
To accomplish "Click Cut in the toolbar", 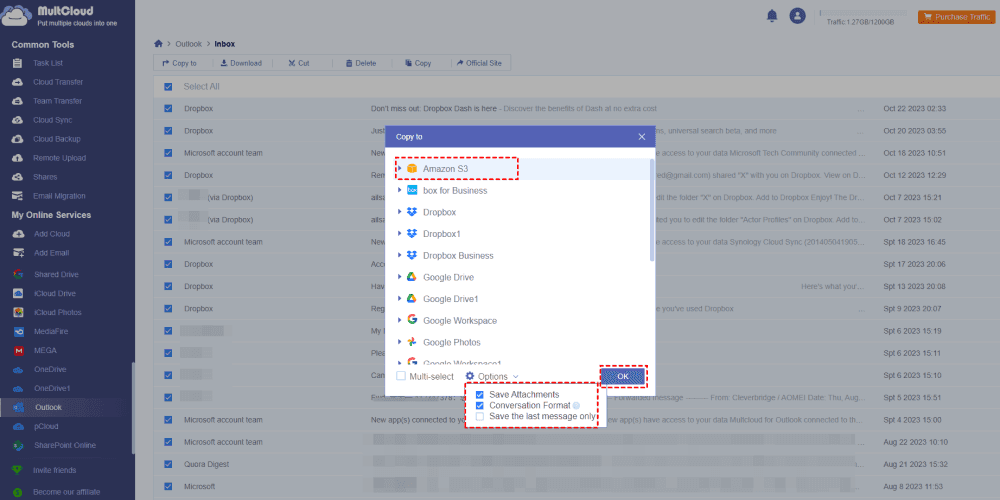I will (298, 63).
